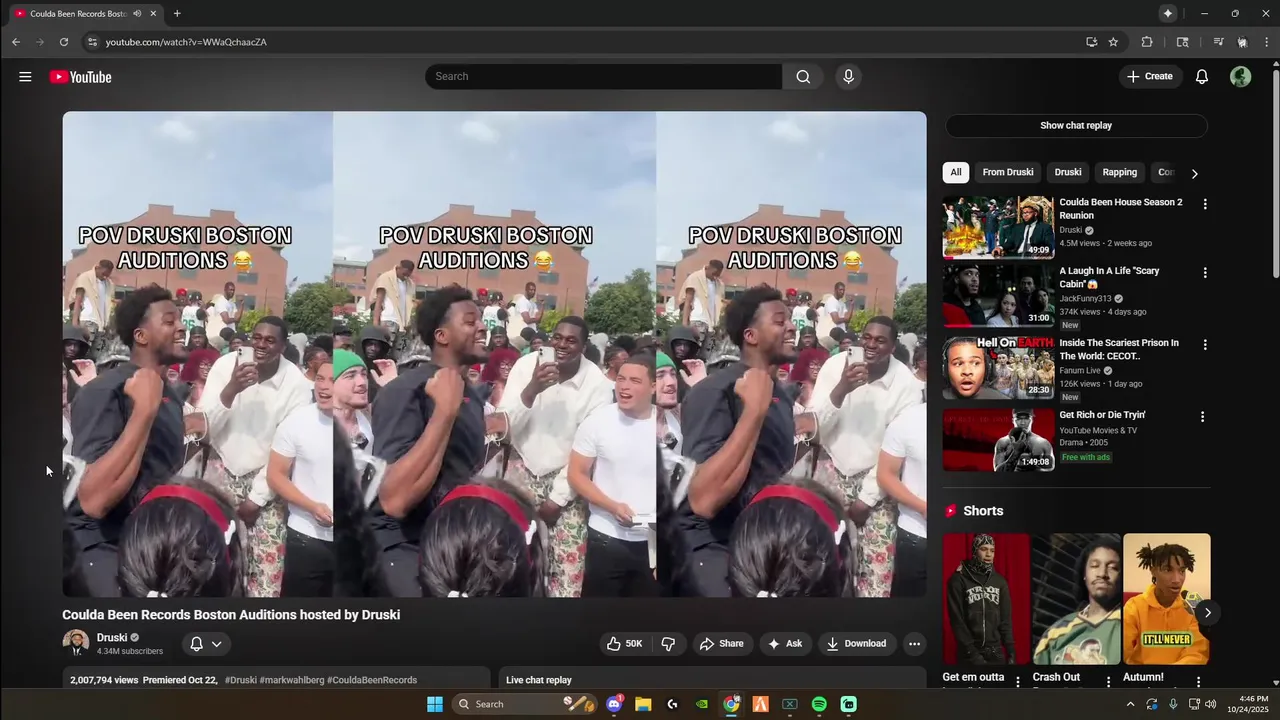Open Windows Start menu
Screen dimensions: 1280x720
click(435, 704)
